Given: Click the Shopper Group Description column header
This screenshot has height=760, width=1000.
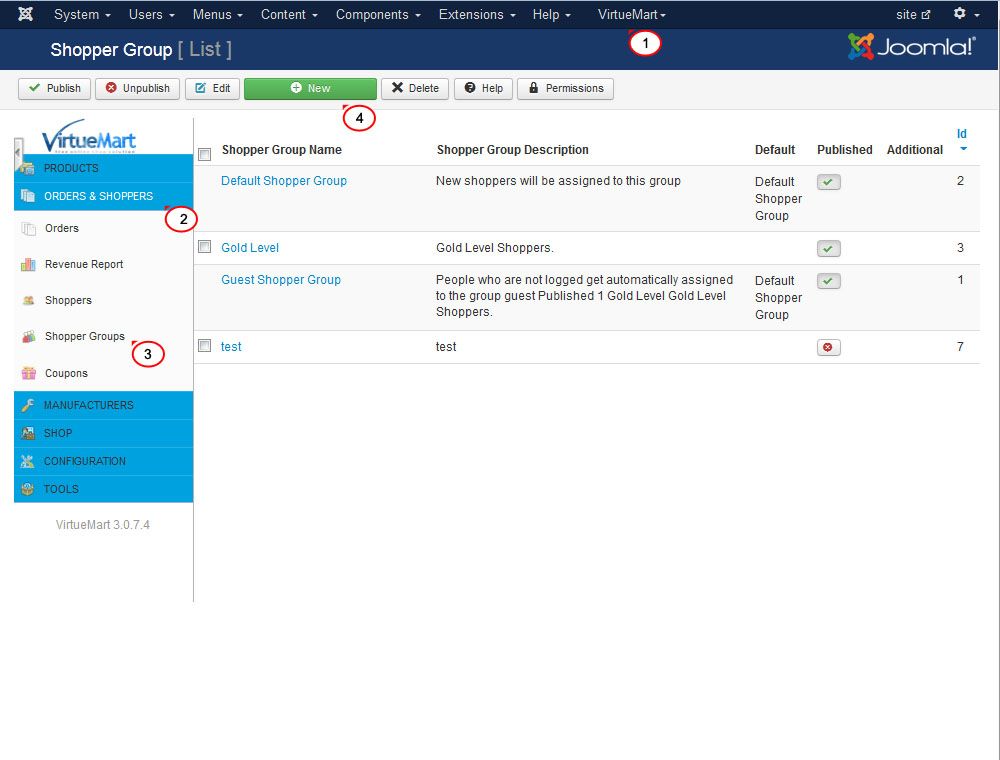Looking at the screenshot, I should (x=513, y=150).
